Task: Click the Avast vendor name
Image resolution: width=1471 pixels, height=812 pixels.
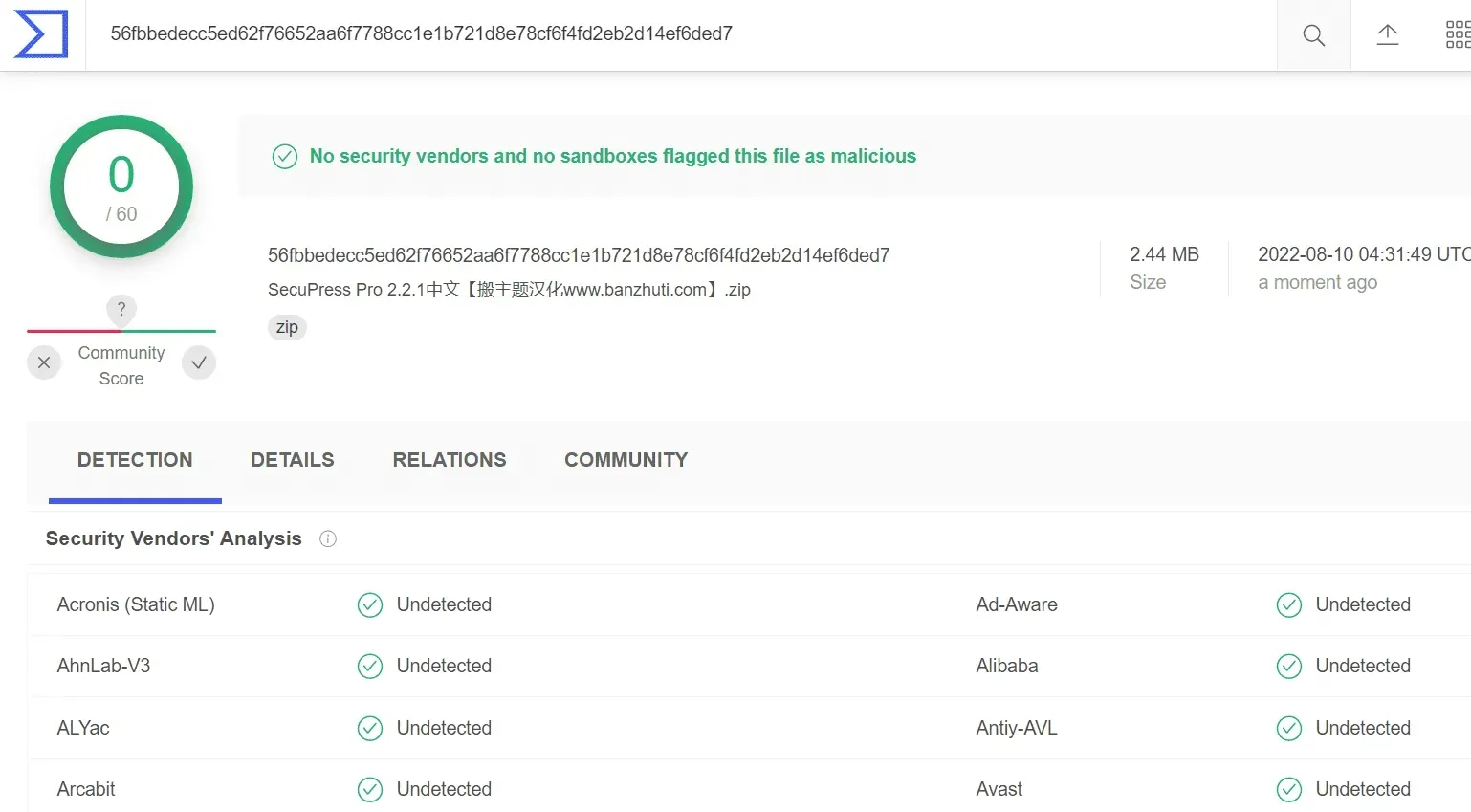Action: click(999, 789)
